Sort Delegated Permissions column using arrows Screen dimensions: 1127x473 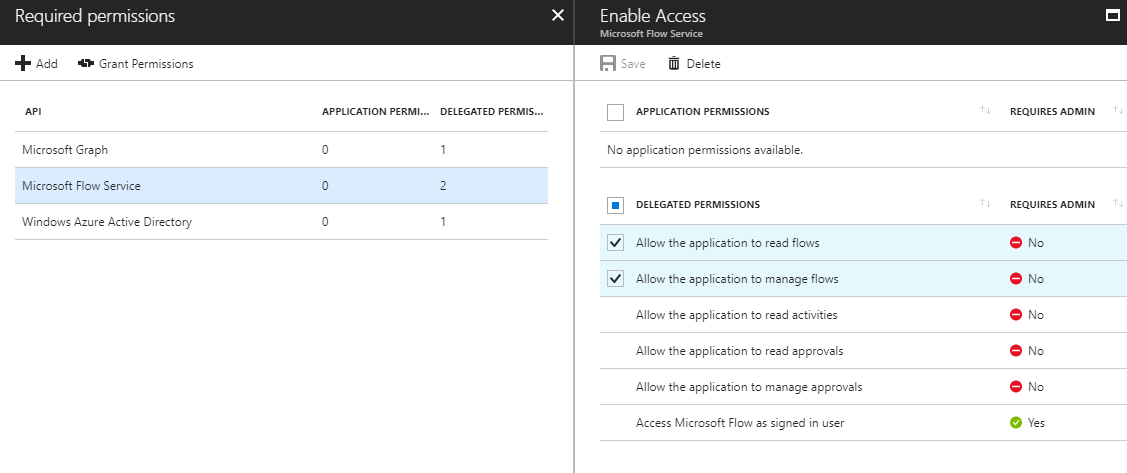[x=986, y=204]
